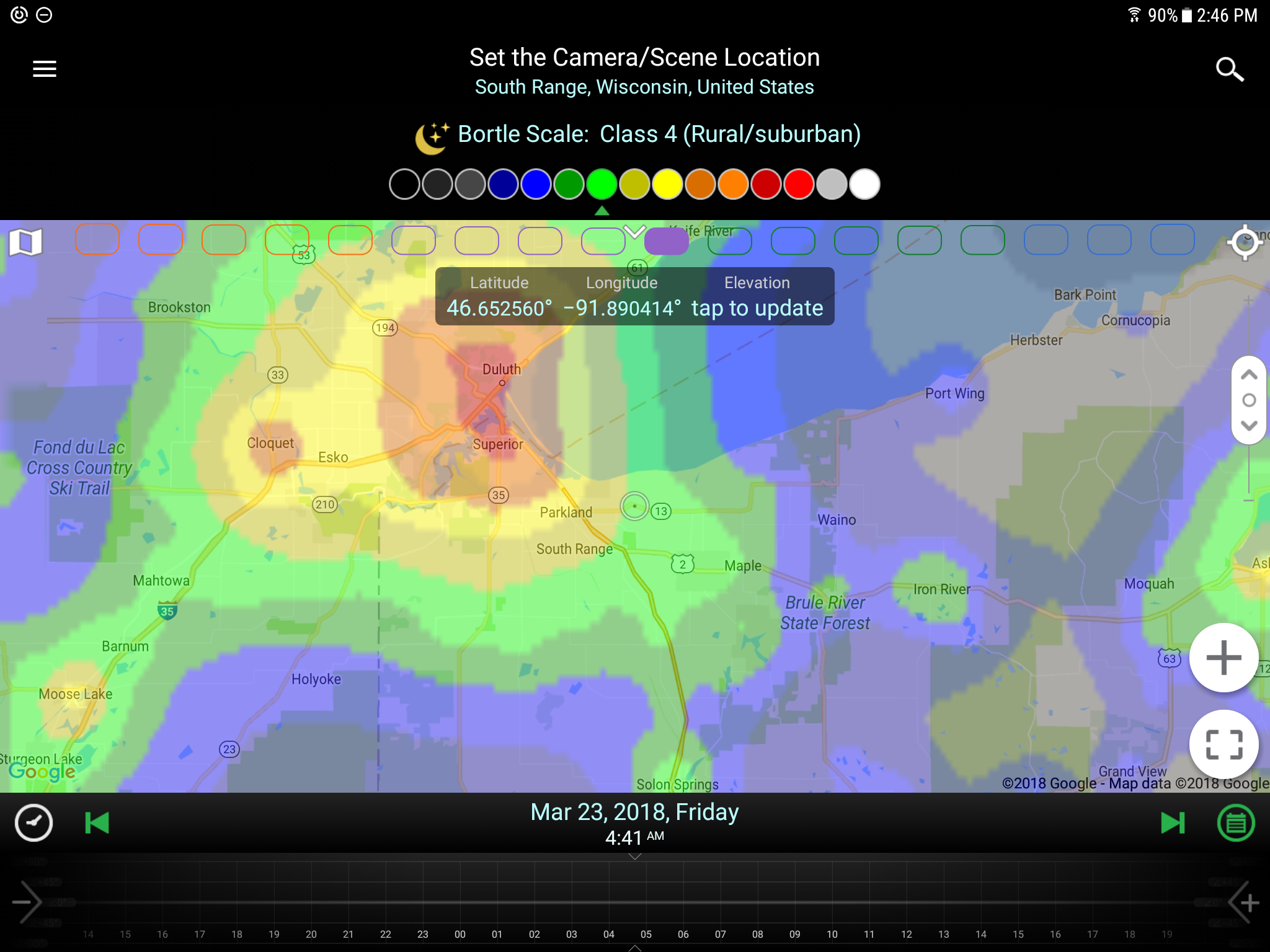
Task: Collapse the page strip with chevron
Action: click(x=634, y=231)
